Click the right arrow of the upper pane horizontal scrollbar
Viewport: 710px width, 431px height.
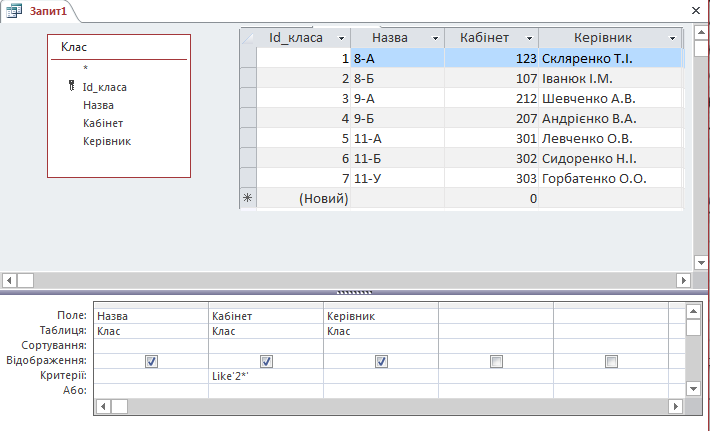[x=683, y=280]
